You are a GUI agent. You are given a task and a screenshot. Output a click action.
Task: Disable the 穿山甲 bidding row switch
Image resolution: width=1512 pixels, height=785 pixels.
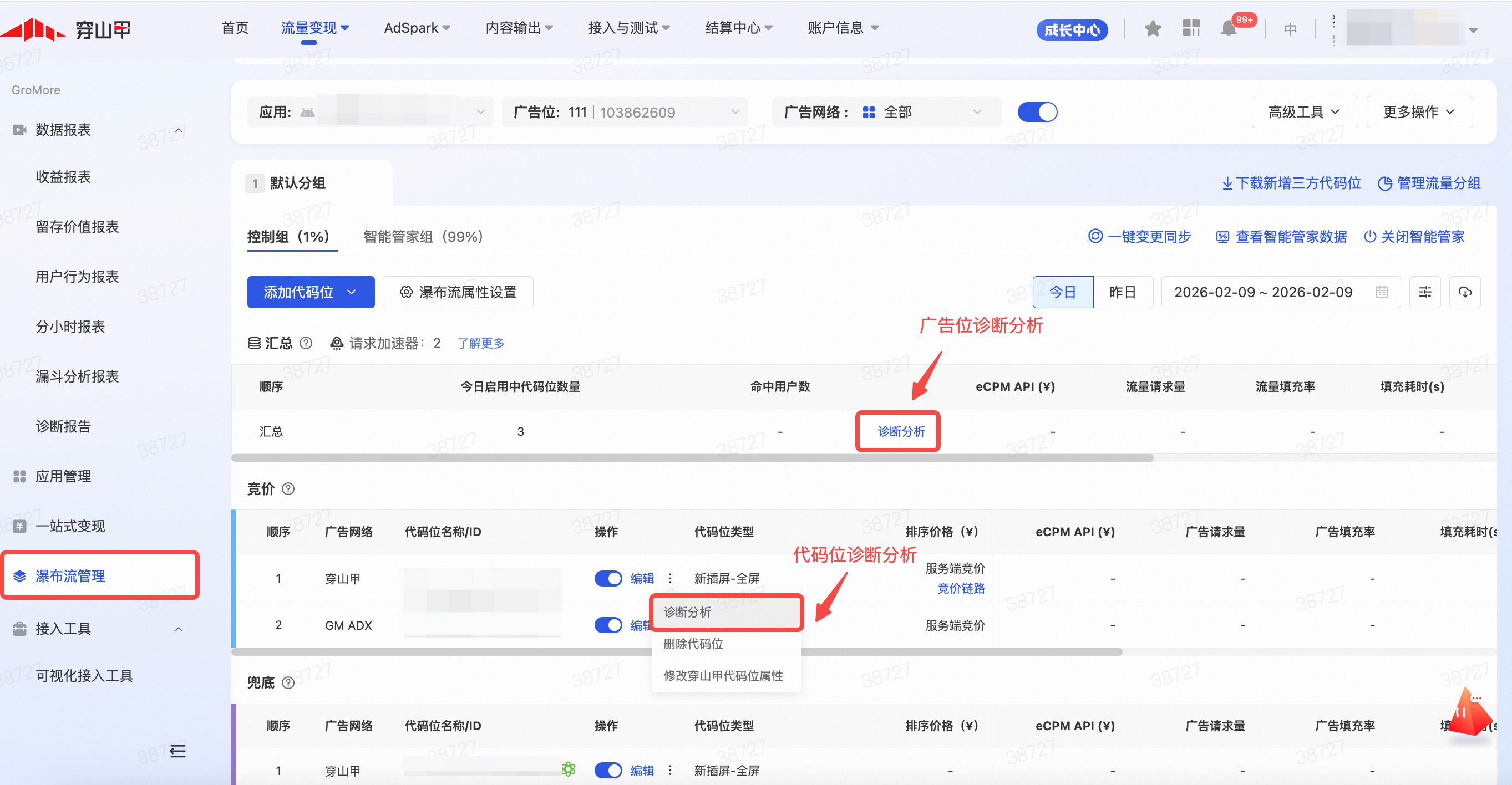tap(608, 578)
